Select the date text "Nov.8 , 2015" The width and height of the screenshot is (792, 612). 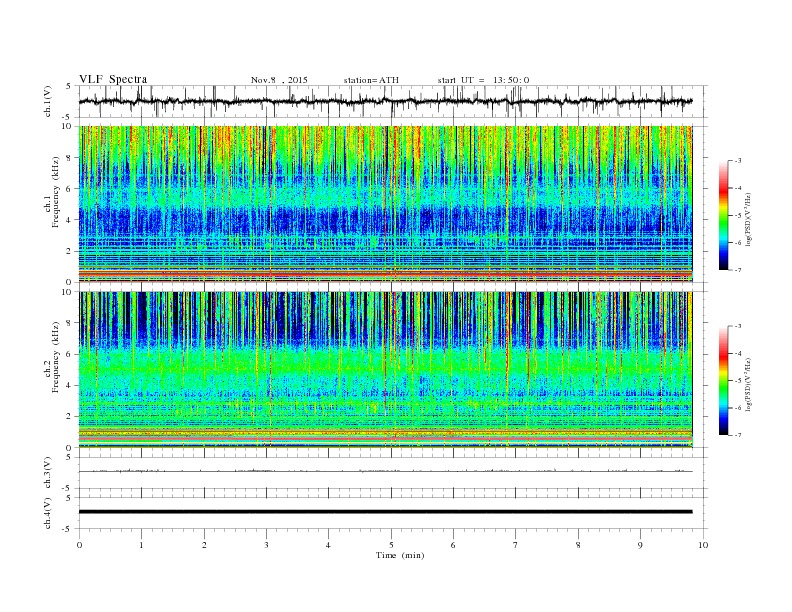pyautogui.click(x=279, y=80)
